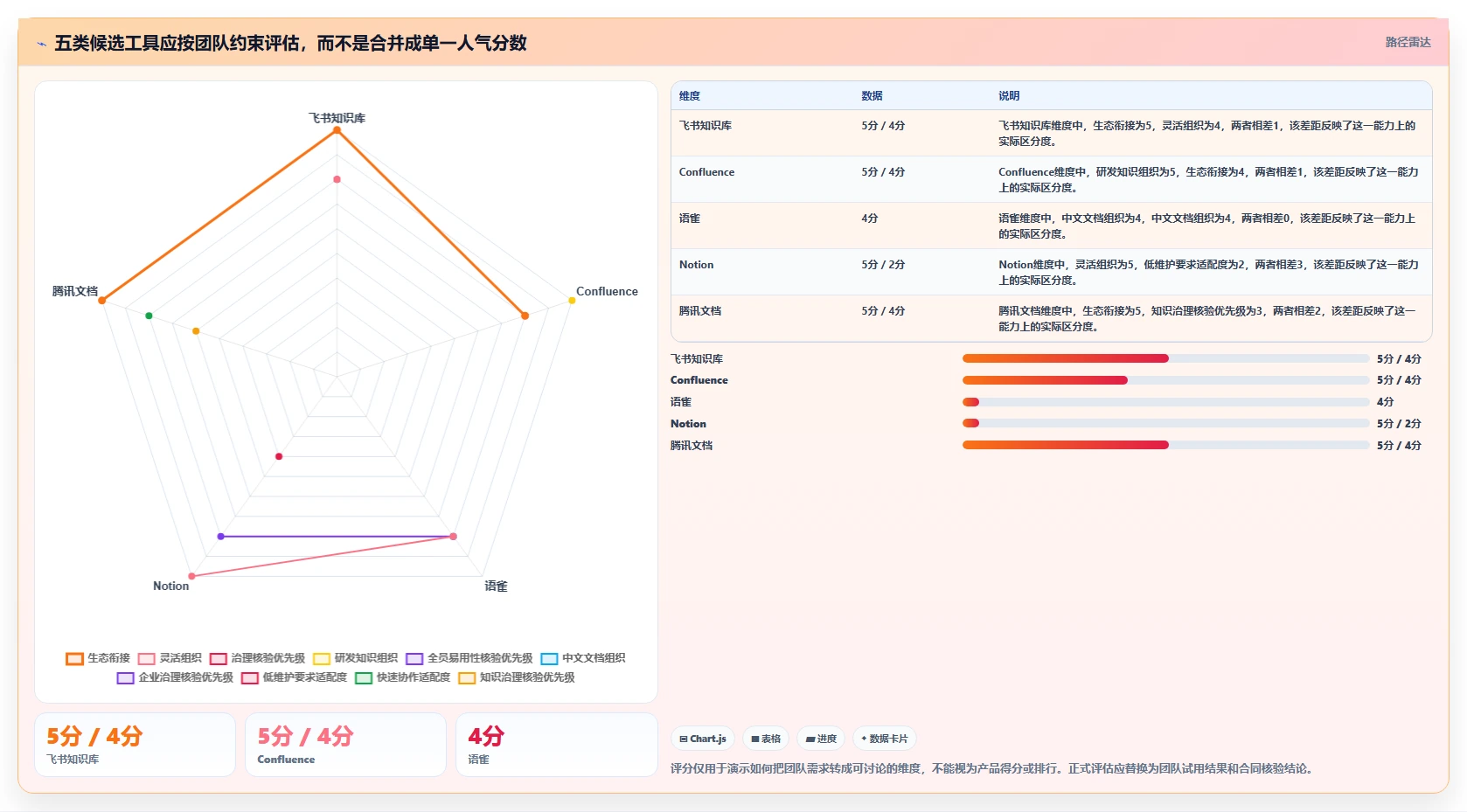
Task: Open the 语雀 4分 score card
Action: tap(556, 745)
